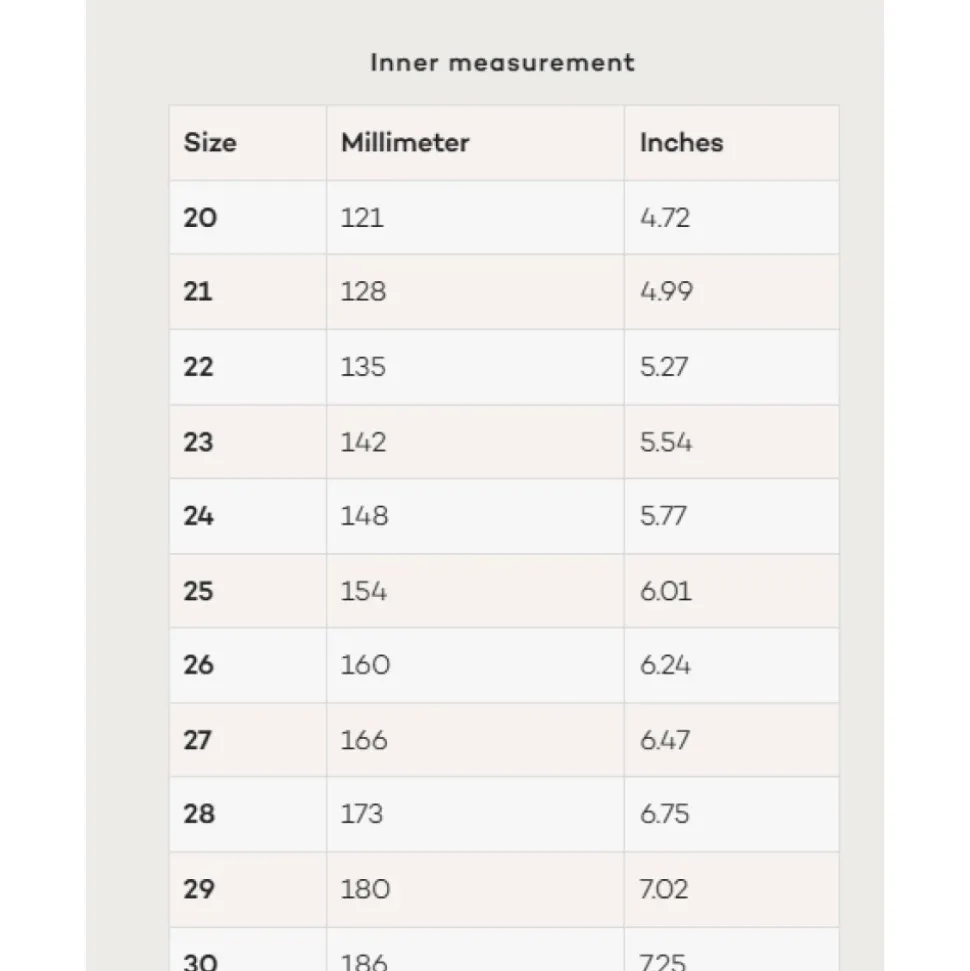Select the size 22 row label
Image resolution: width=970 pixels, height=971 pixels.
point(198,367)
